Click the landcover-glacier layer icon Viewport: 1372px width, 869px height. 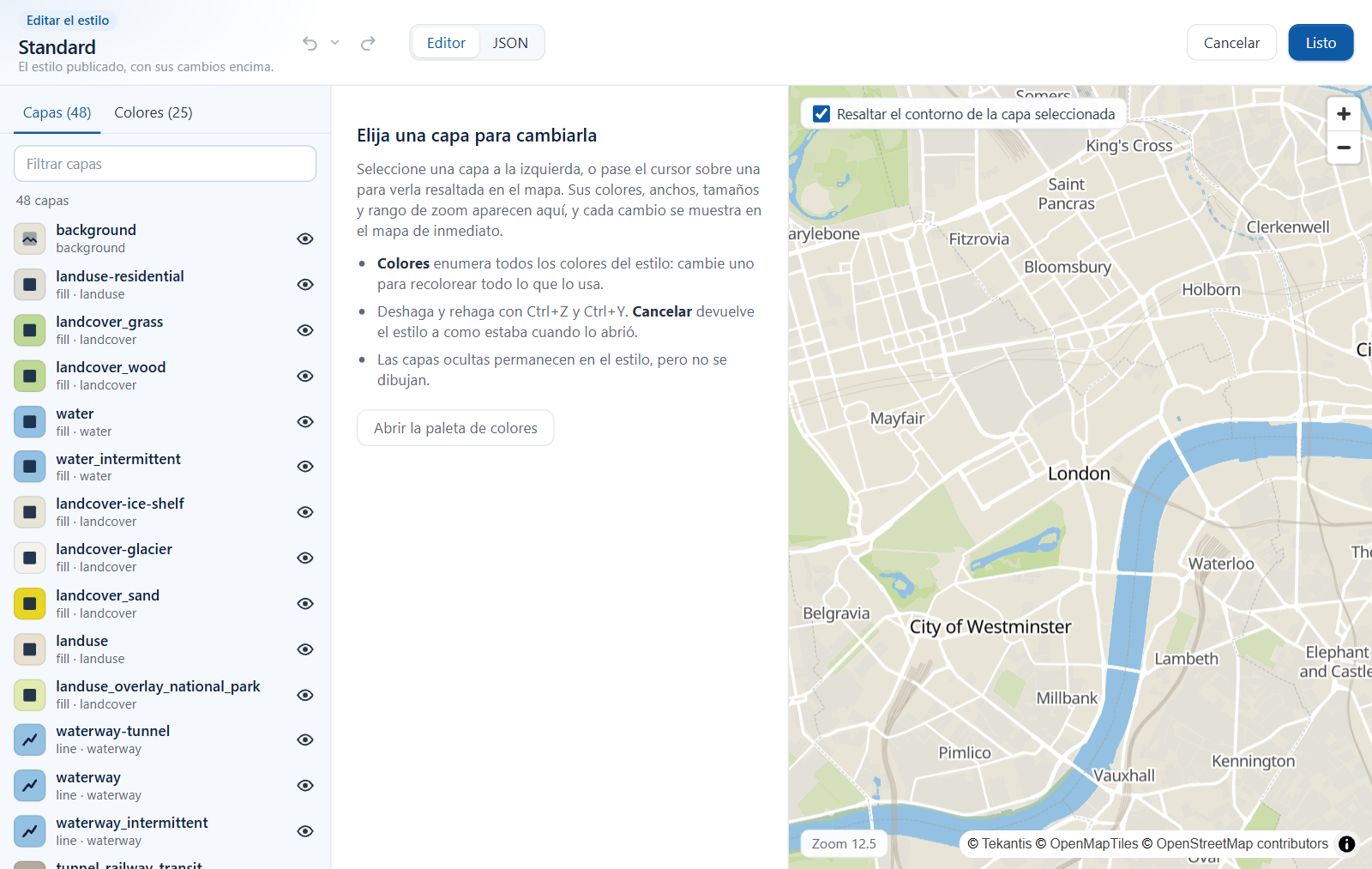point(30,558)
